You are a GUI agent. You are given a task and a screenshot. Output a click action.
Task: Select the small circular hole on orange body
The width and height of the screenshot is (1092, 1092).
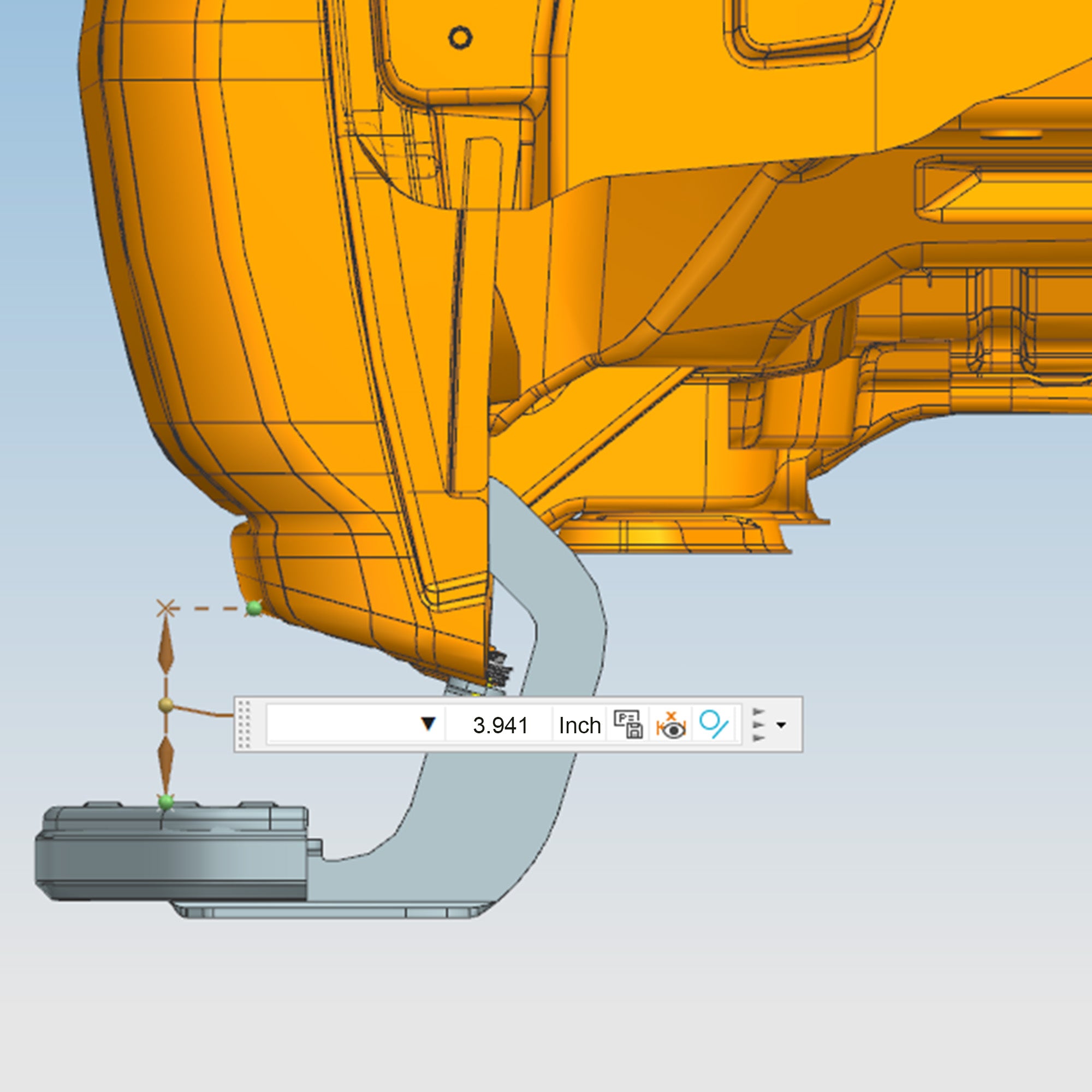click(x=460, y=38)
